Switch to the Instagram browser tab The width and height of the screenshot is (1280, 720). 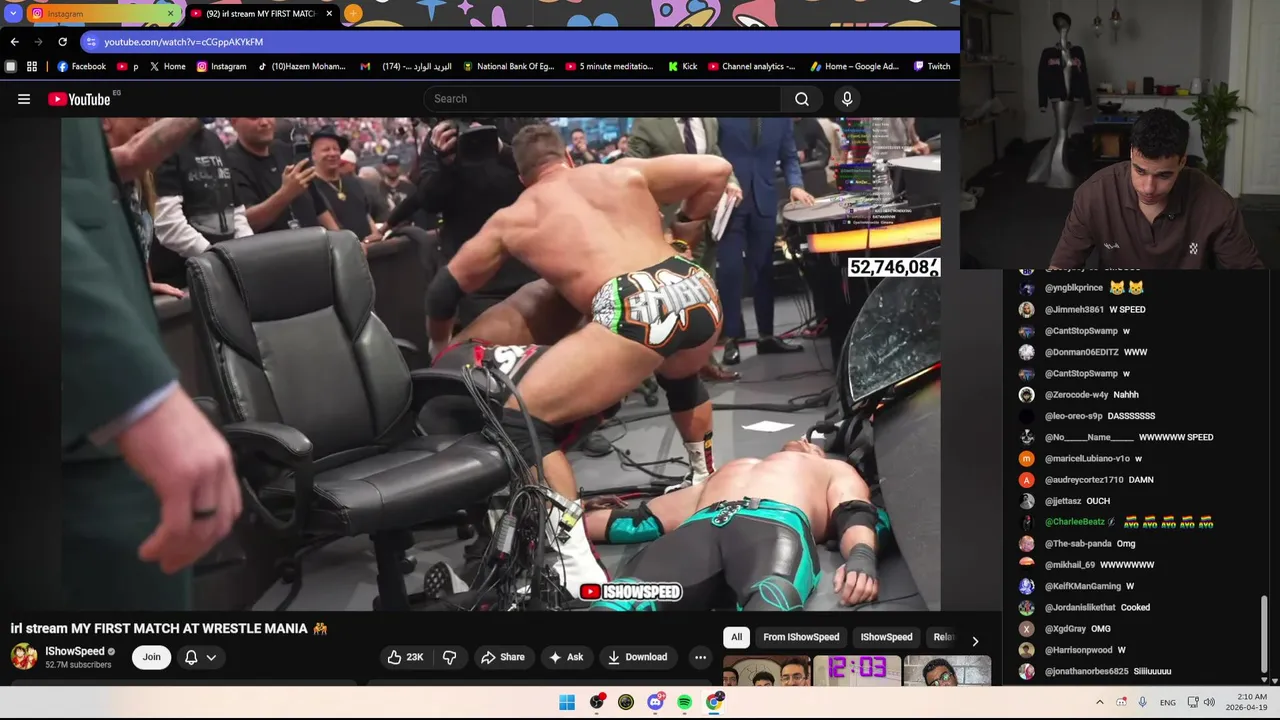[103, 14]
